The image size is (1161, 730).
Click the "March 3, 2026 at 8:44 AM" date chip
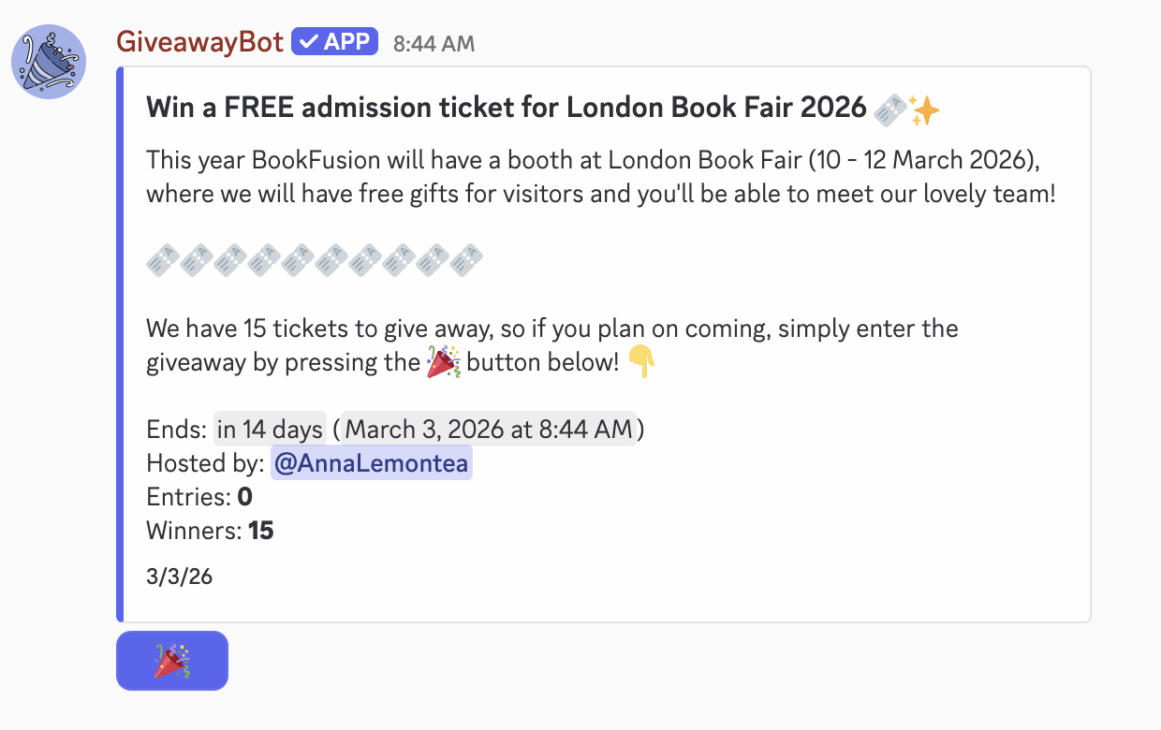[x=488, y=430]
